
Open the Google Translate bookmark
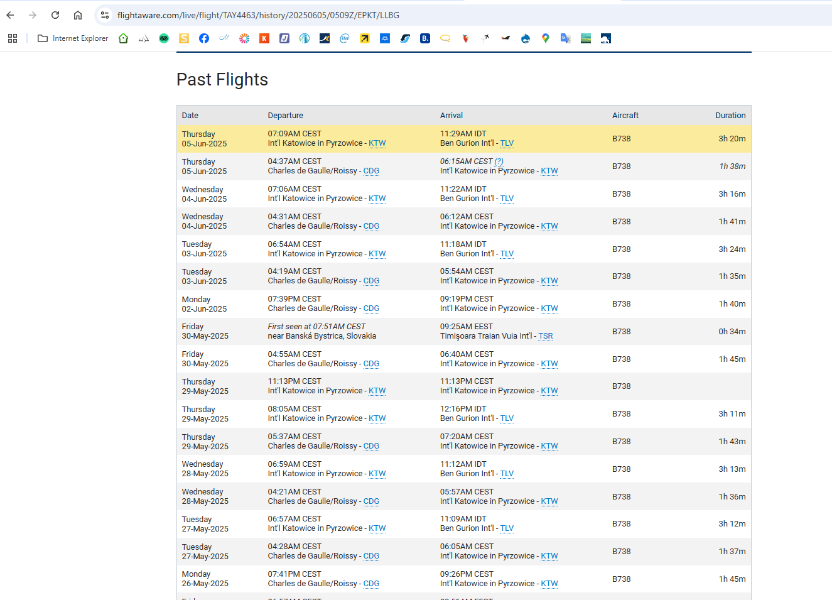(566, 38)
